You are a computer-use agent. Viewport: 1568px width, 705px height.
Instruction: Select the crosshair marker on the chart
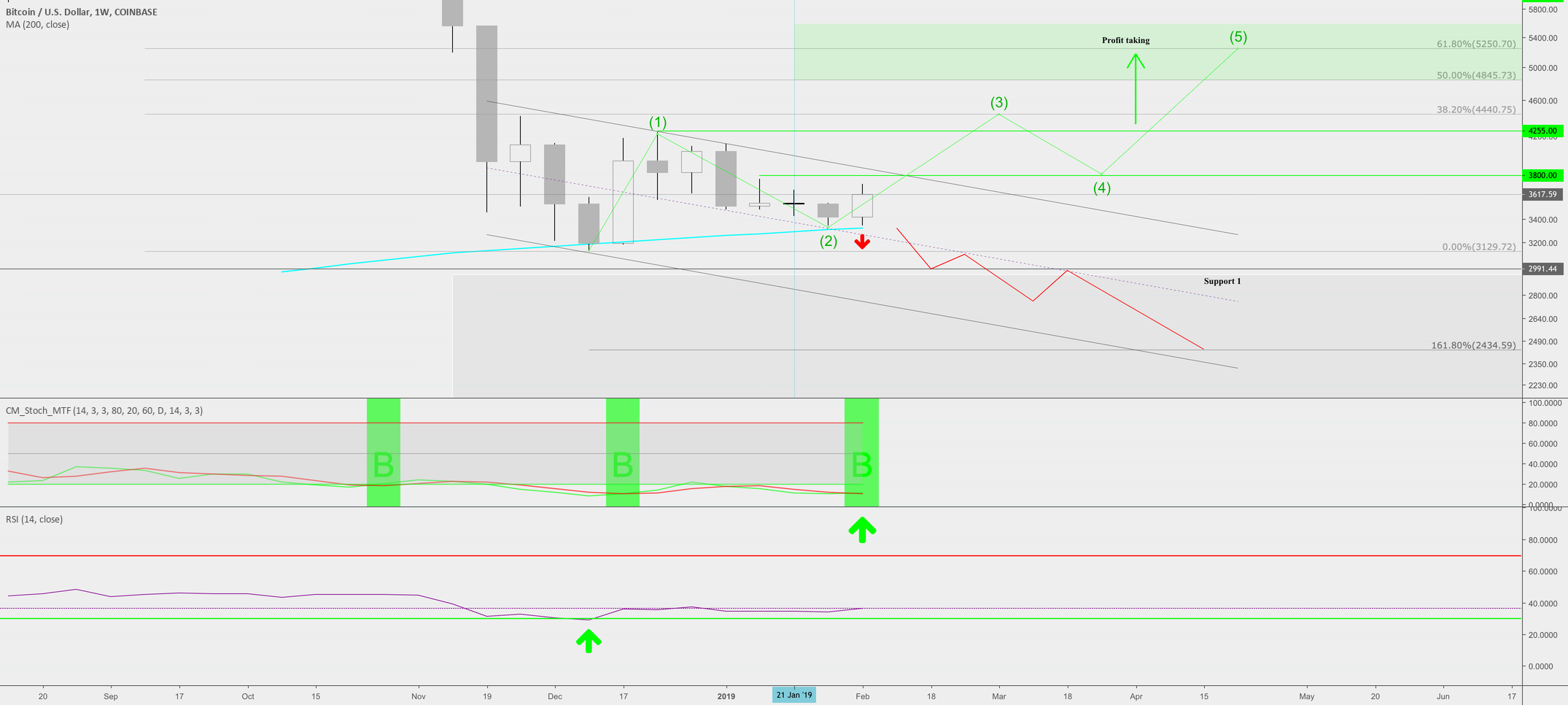pos(793,204)
